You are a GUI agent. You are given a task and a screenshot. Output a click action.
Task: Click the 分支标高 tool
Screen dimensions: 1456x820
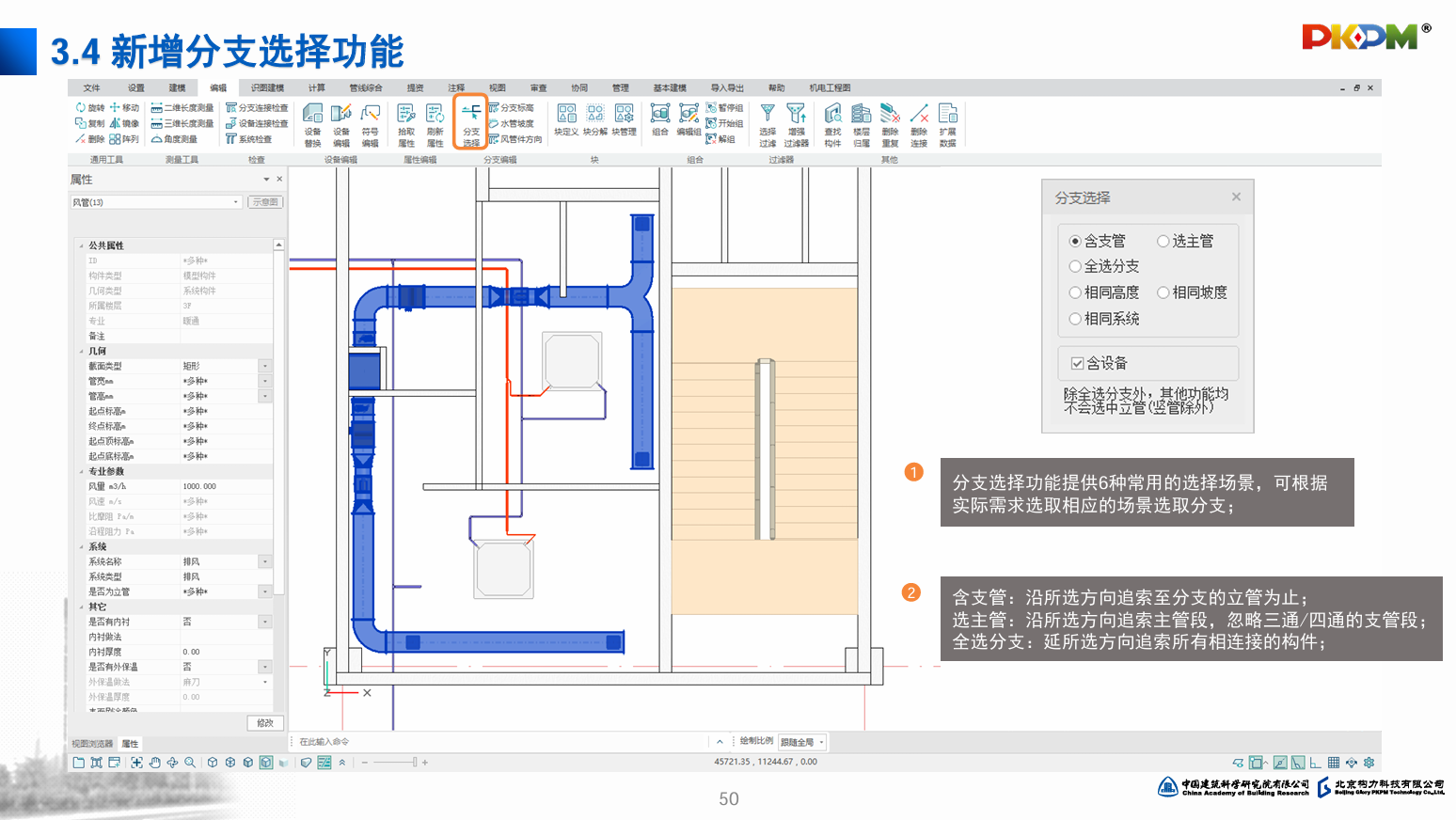point(511,108)
